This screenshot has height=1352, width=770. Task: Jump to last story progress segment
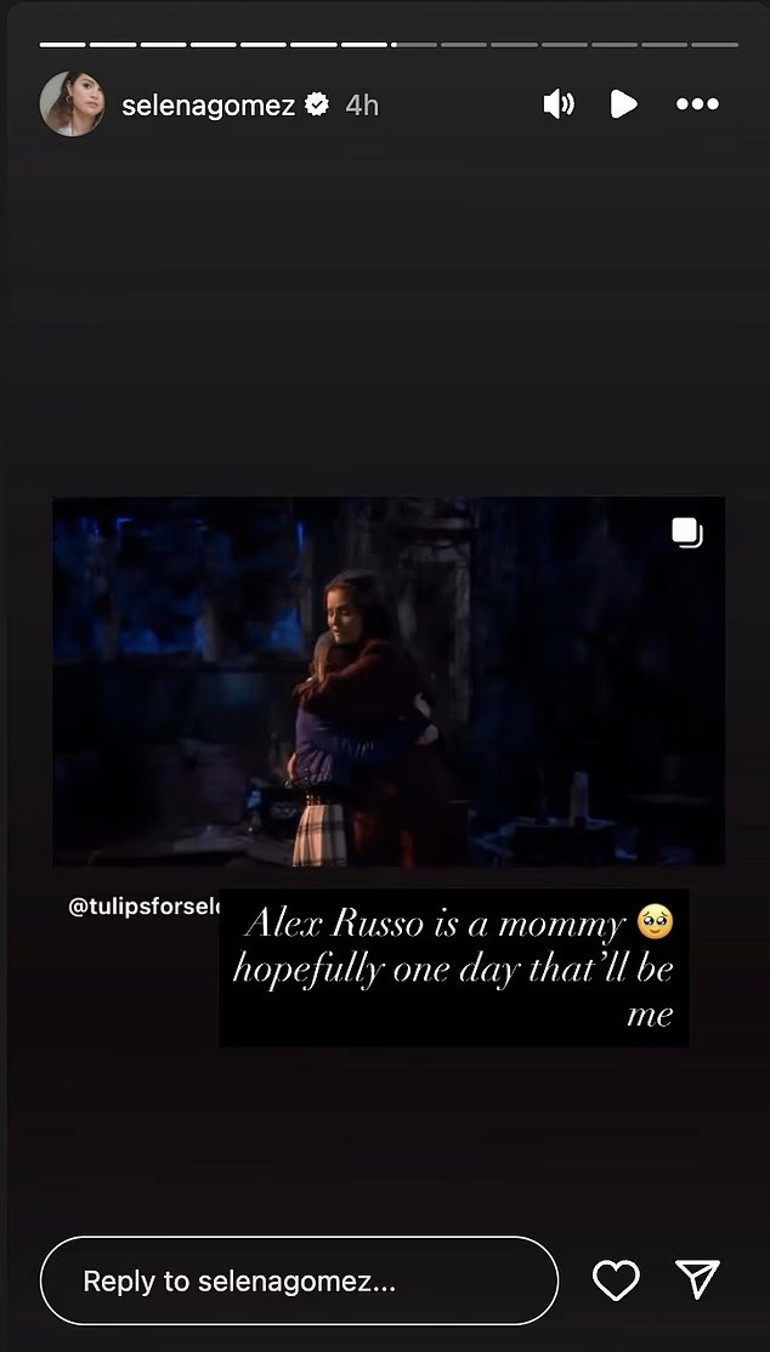(x=714, y=44)
